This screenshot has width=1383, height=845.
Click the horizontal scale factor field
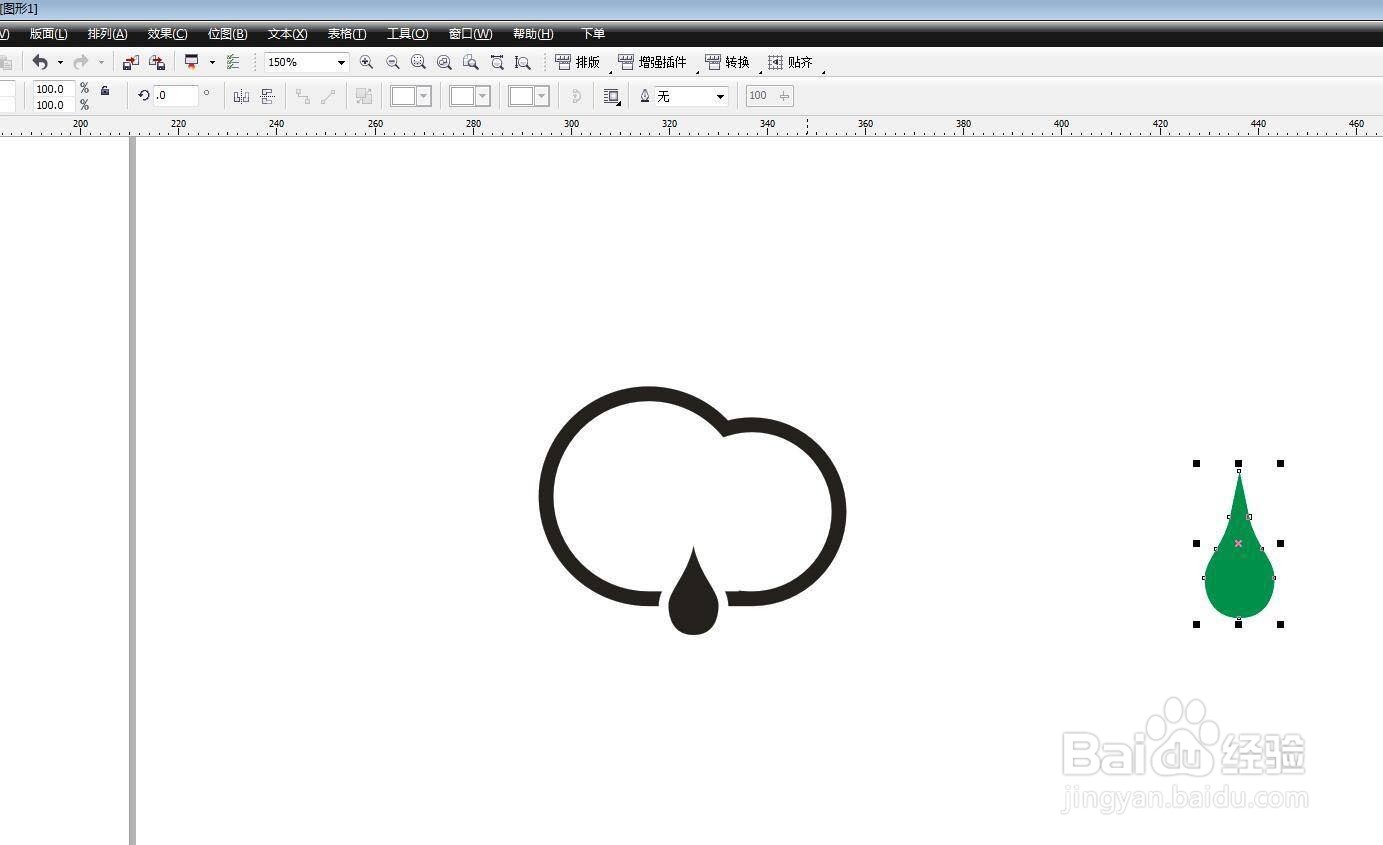54,89
